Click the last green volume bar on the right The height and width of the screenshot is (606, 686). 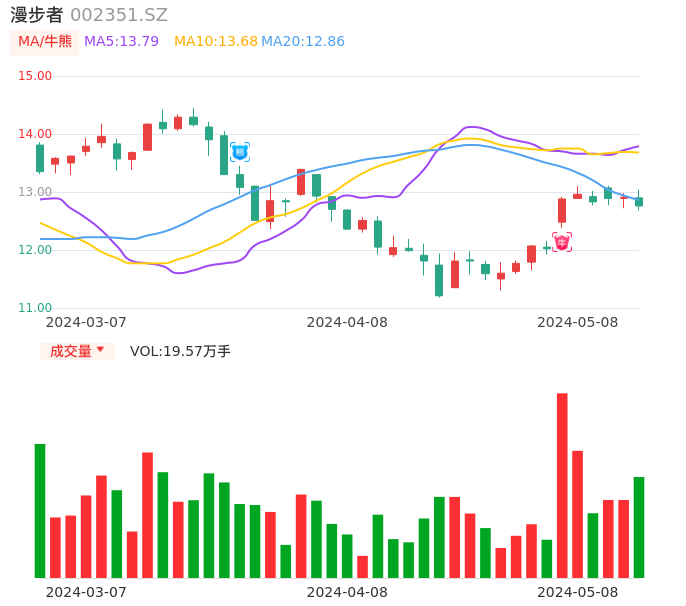pos(639,527)
